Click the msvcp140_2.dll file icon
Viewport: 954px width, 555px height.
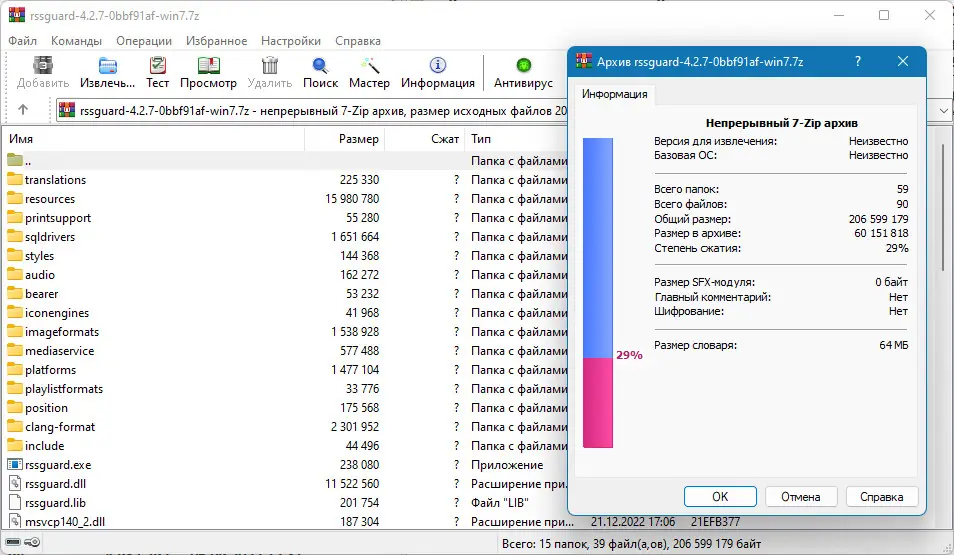[x=15, y=522]
